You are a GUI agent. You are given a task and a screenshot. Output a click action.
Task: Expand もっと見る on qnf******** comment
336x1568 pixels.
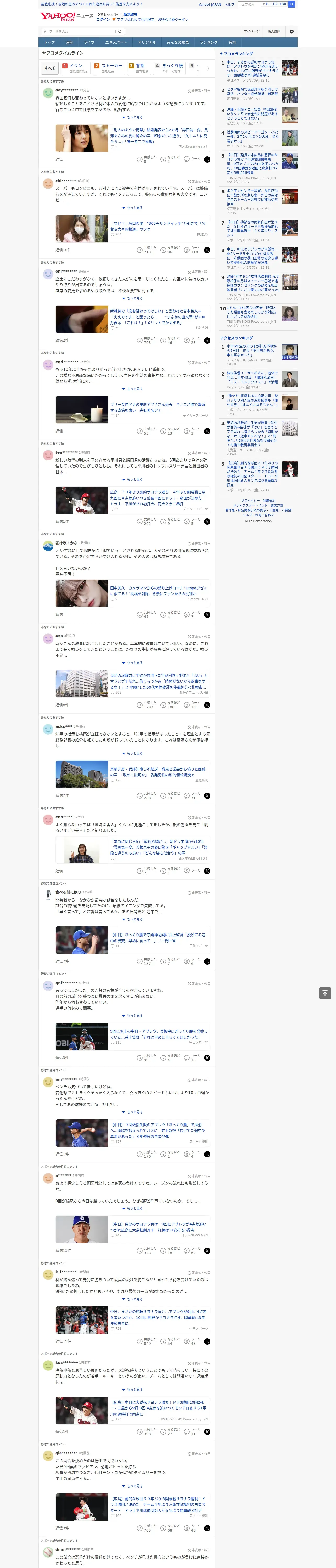[132, 1016]
